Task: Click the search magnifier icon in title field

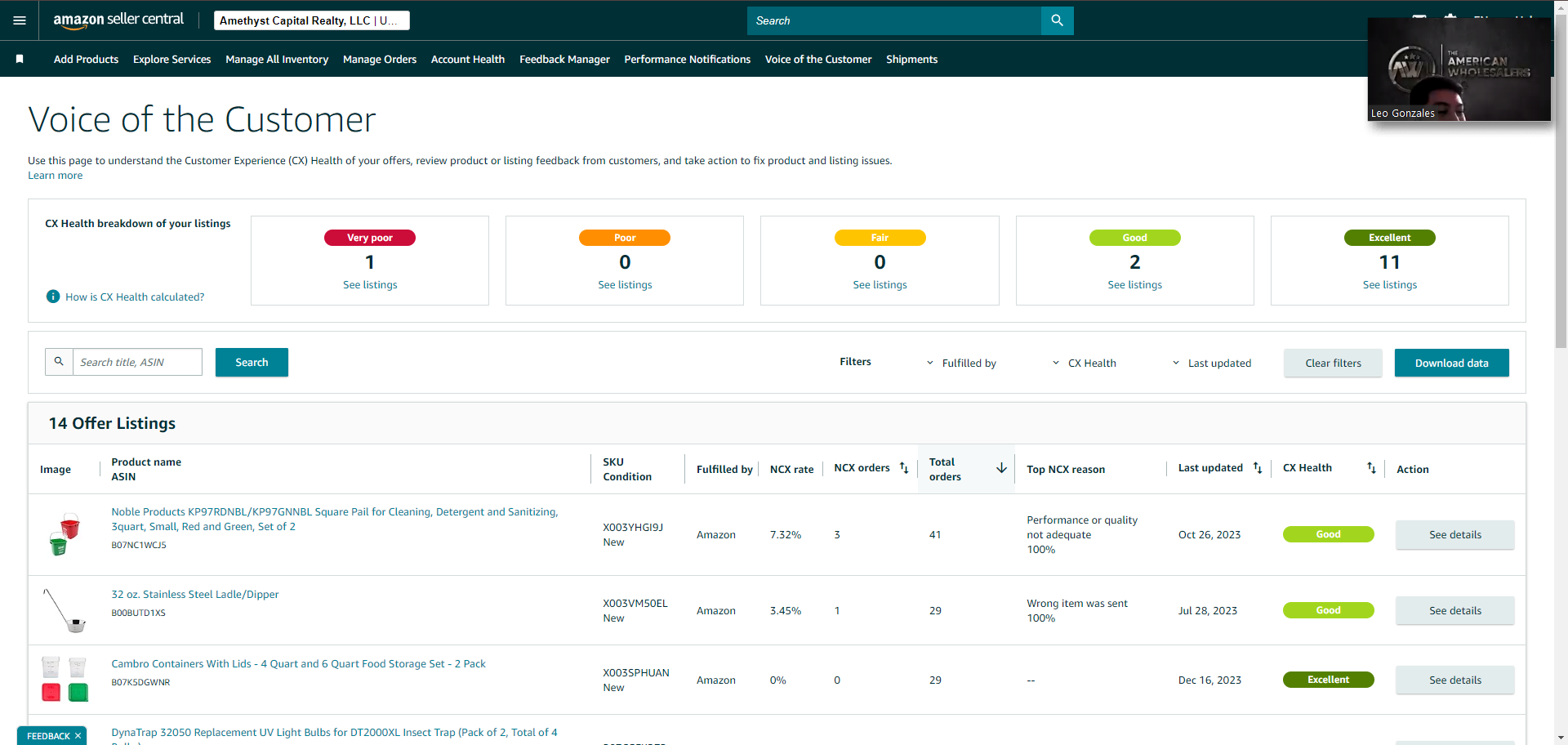Action: click(x=59, y=362)
